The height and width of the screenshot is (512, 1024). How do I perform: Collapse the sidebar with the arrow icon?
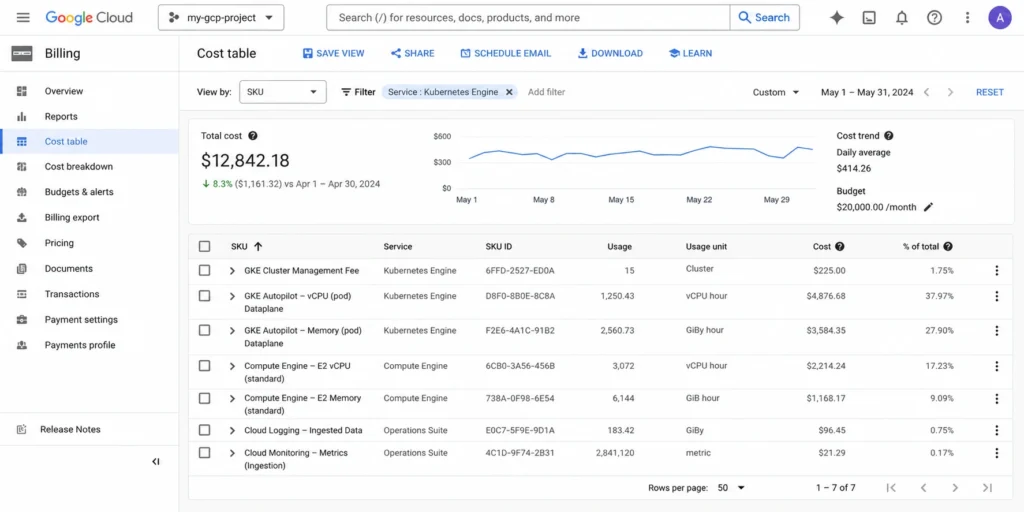pyautogui.click(x=155, y=462)
